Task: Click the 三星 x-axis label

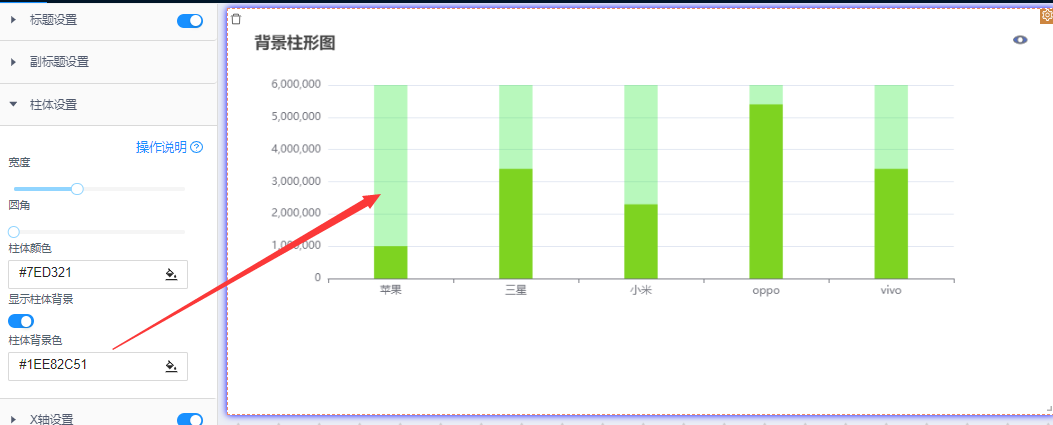Action: [x=516, y=291]
